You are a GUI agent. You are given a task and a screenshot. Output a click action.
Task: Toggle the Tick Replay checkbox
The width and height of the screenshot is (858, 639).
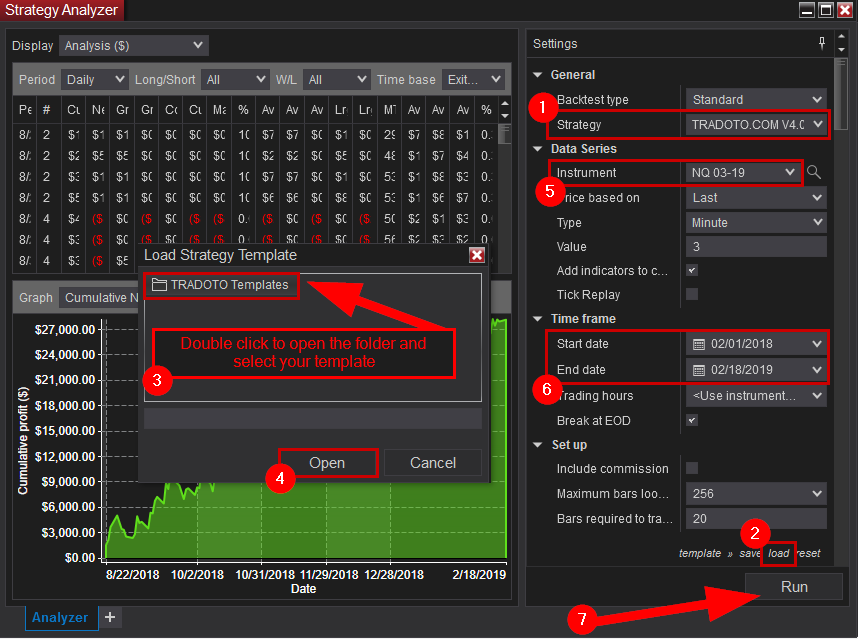pyautogui.click(x=692, y=295)
